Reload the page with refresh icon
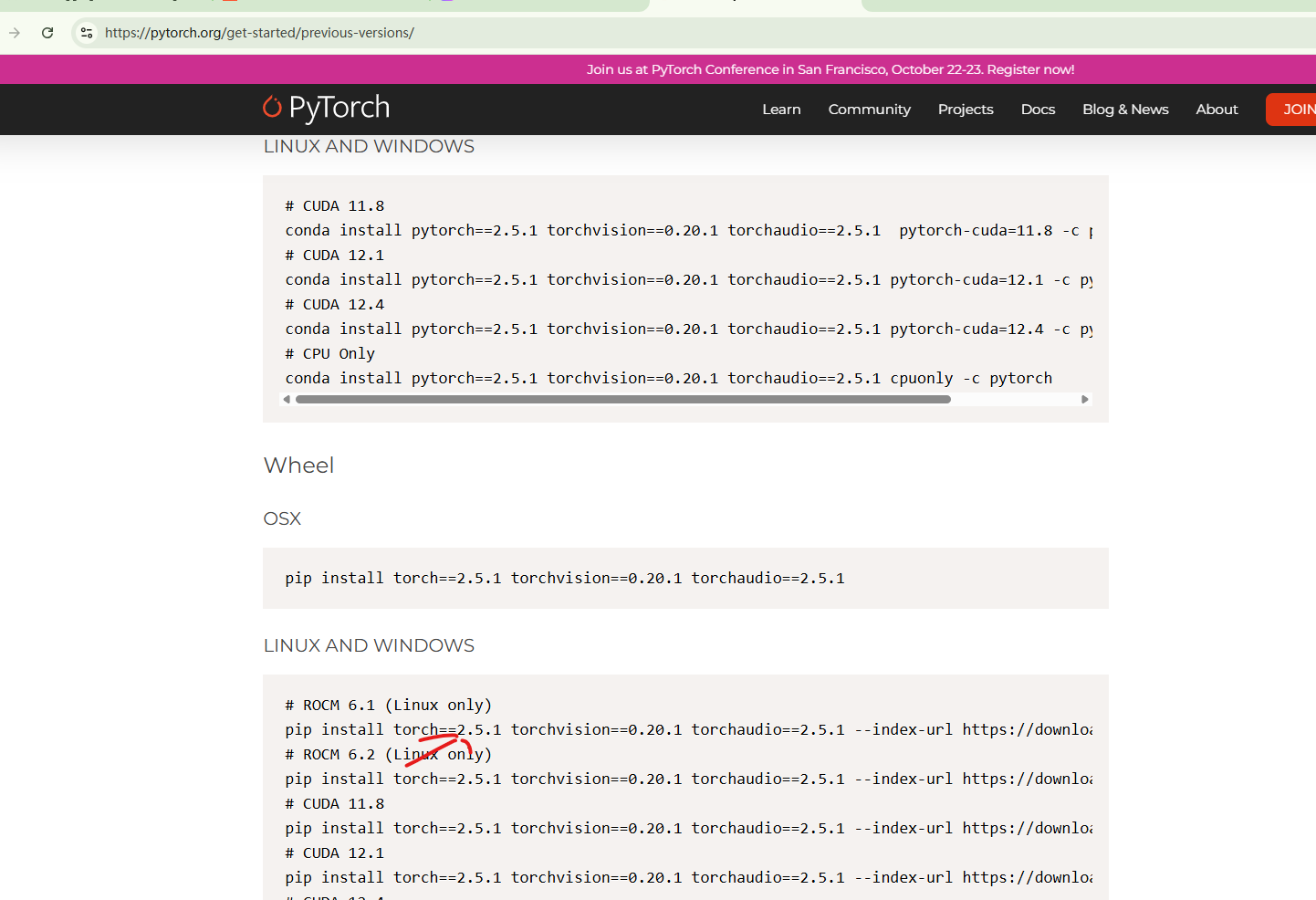The height and width of the screenshot is (900, 1316). (x=47, y=33)
